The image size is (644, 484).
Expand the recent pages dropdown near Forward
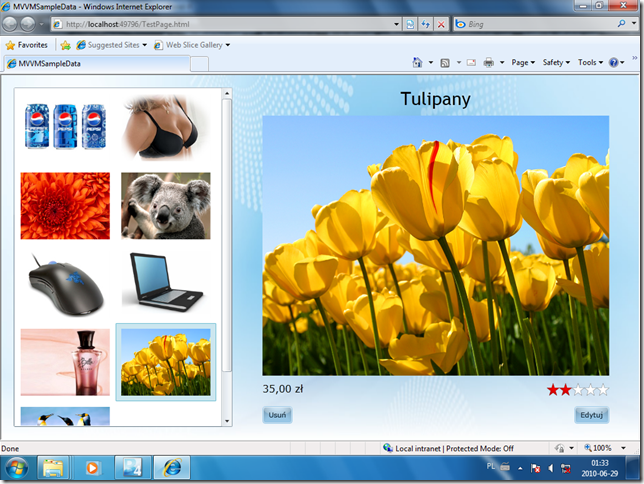point(41,24)
